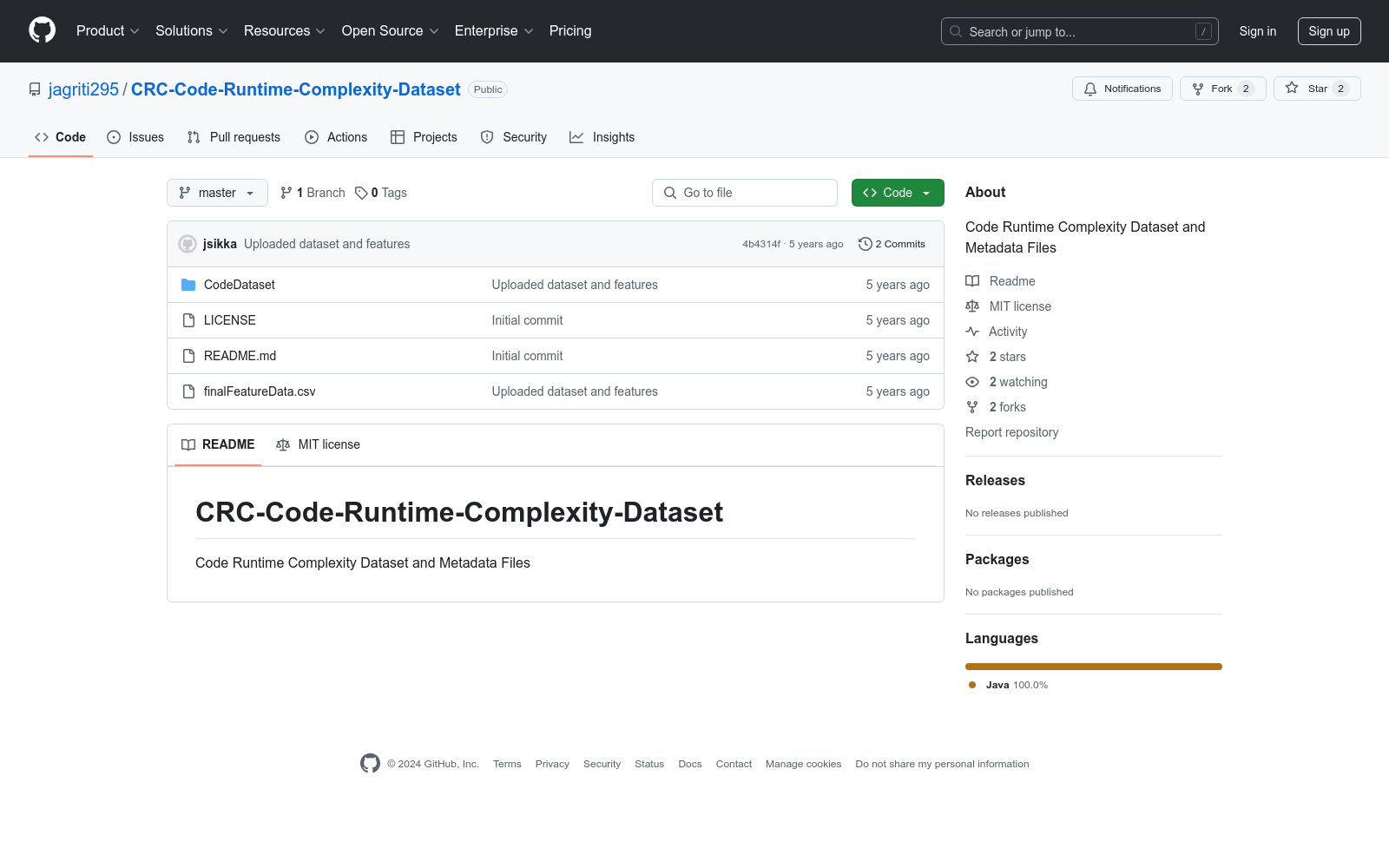Open the master branch selector
The height and width of the screenshot is (868, 1389).
click(217, 193)
